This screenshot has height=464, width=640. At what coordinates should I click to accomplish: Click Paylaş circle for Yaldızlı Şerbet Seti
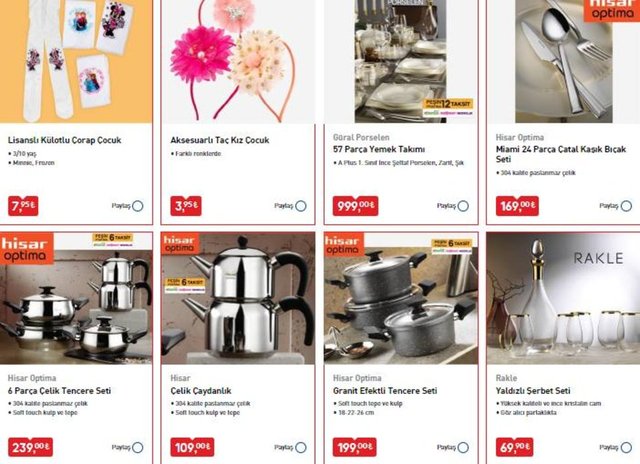[626, 448]
